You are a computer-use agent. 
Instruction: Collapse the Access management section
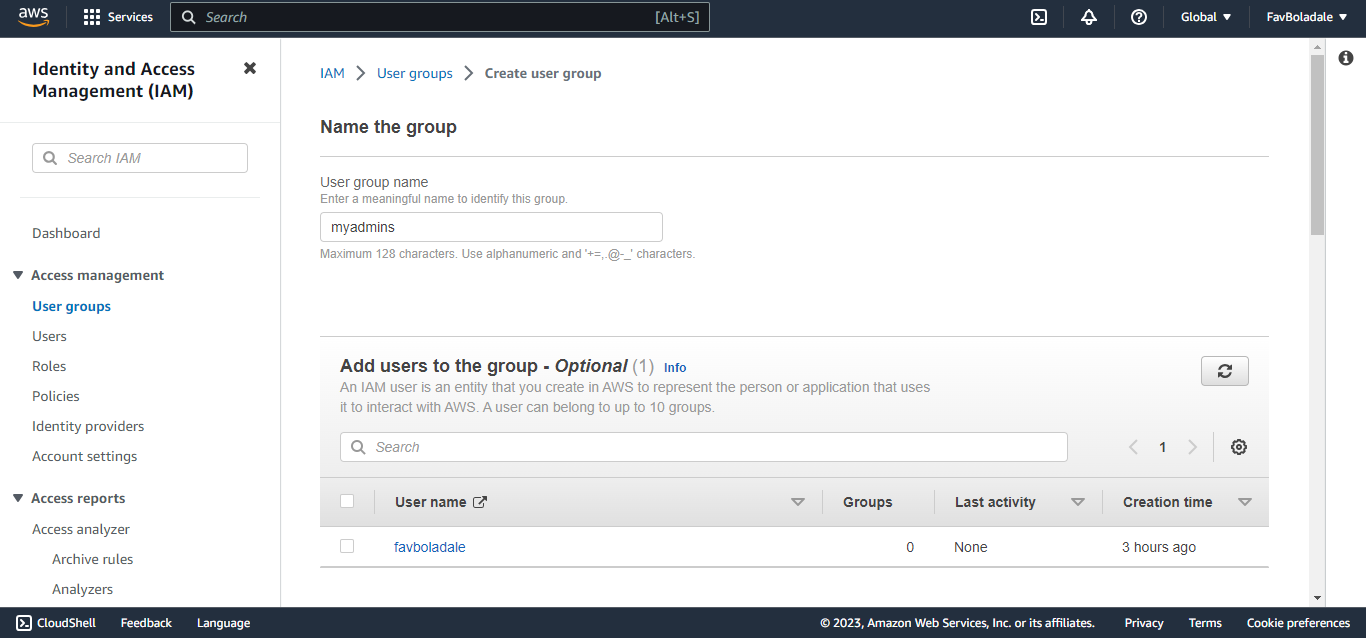point(18,275)
